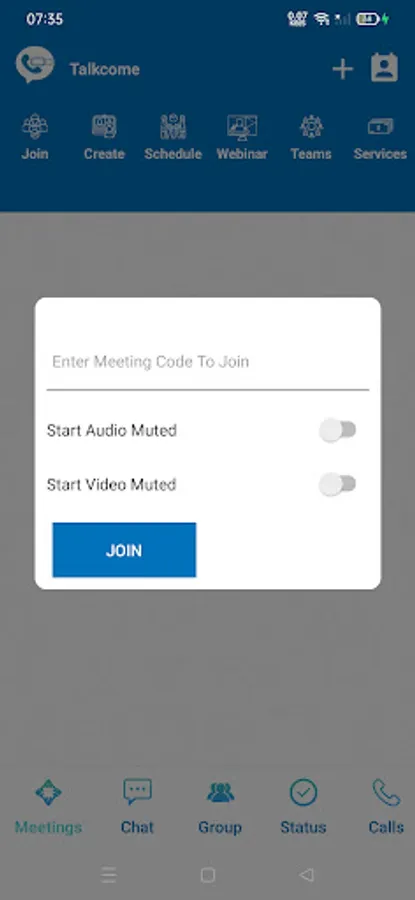The image size is (415, 900).
Task: Open the Teams icon
Action: pos(311,126)
